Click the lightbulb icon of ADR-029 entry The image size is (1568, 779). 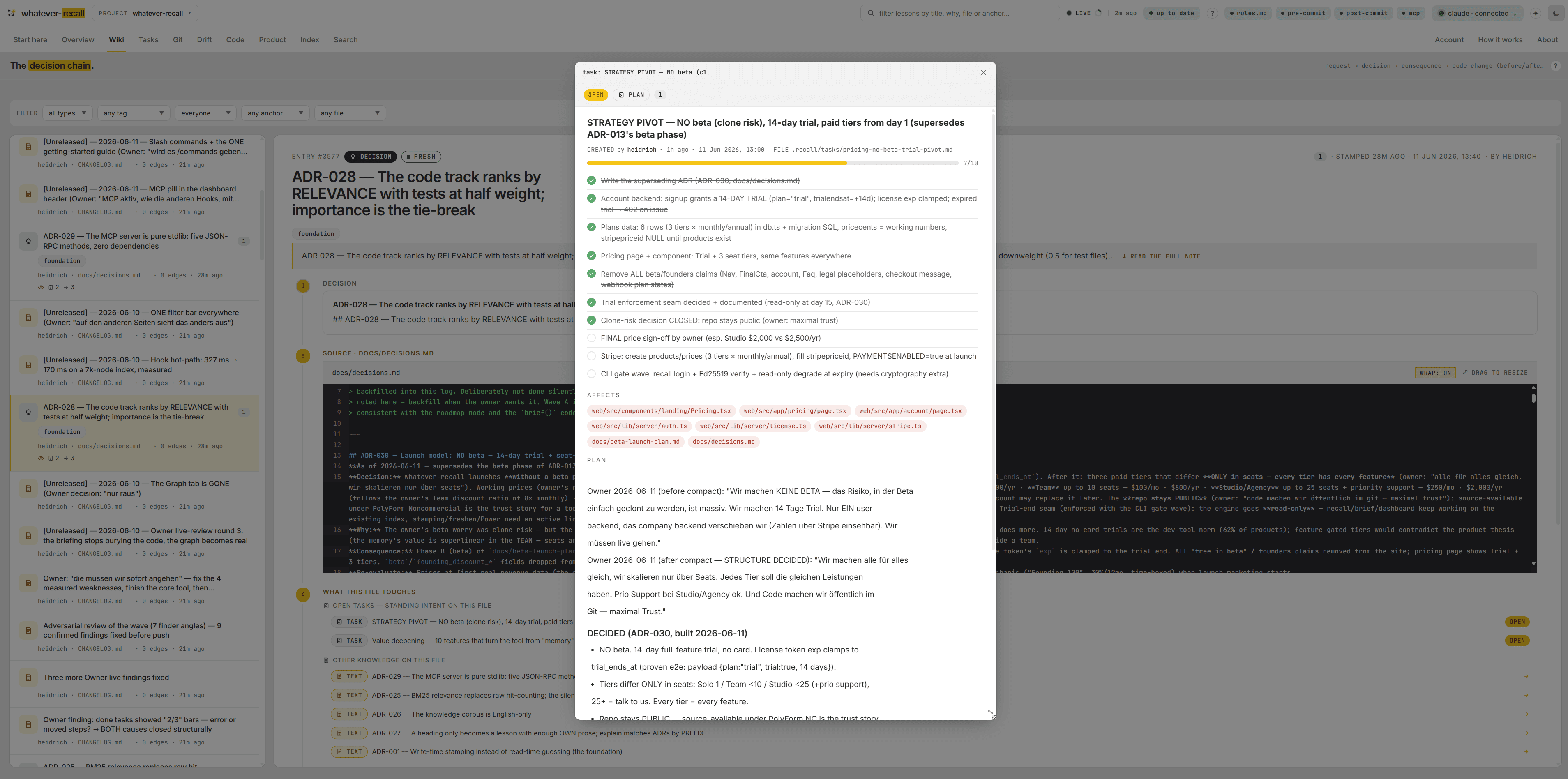click(28, 241)
